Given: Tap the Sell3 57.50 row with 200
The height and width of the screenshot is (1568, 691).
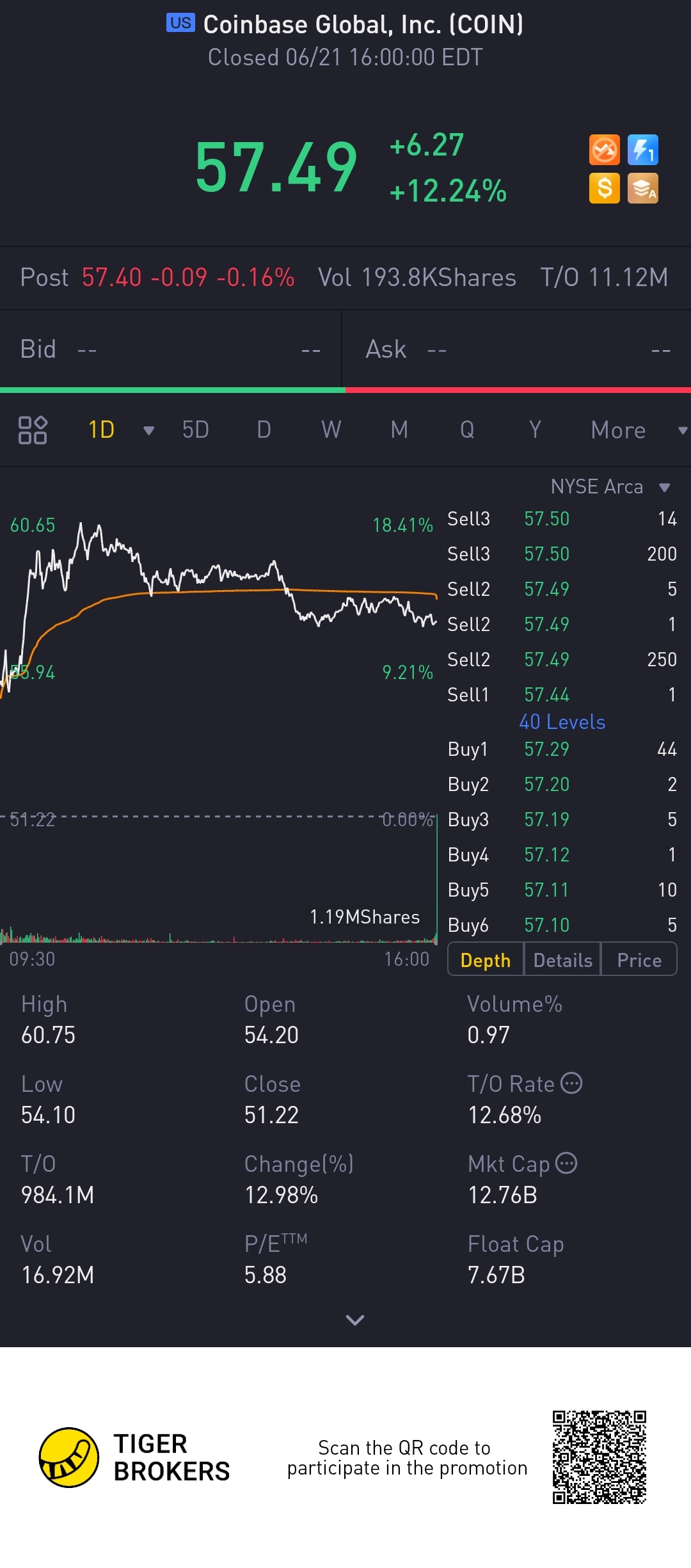Looking at the screenshot, I should click(x=562, y=554).
